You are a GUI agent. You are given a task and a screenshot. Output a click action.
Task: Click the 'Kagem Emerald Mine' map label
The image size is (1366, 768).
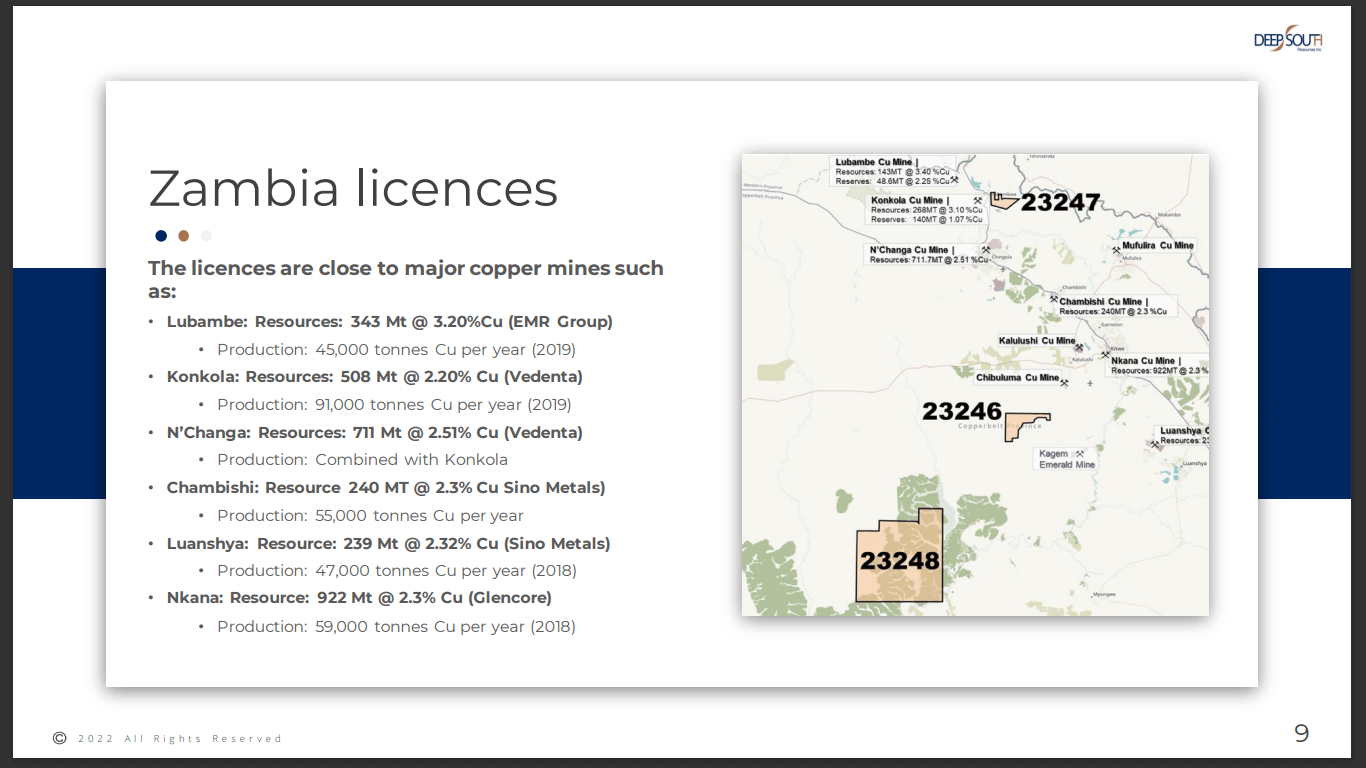pyautogui.click(x=1066, y=459)
